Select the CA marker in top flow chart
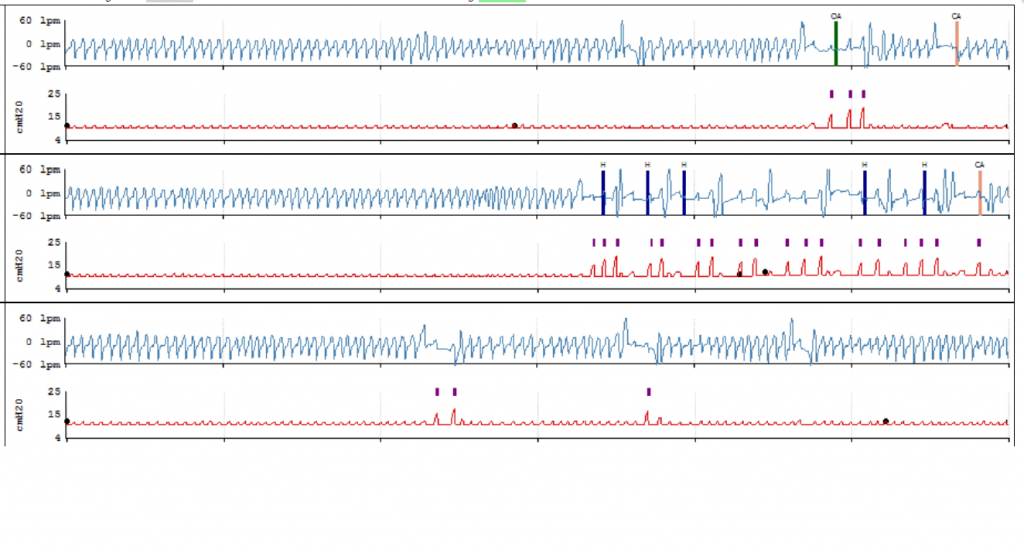The height and width of the screenshot is (556, 1024). 957,43
